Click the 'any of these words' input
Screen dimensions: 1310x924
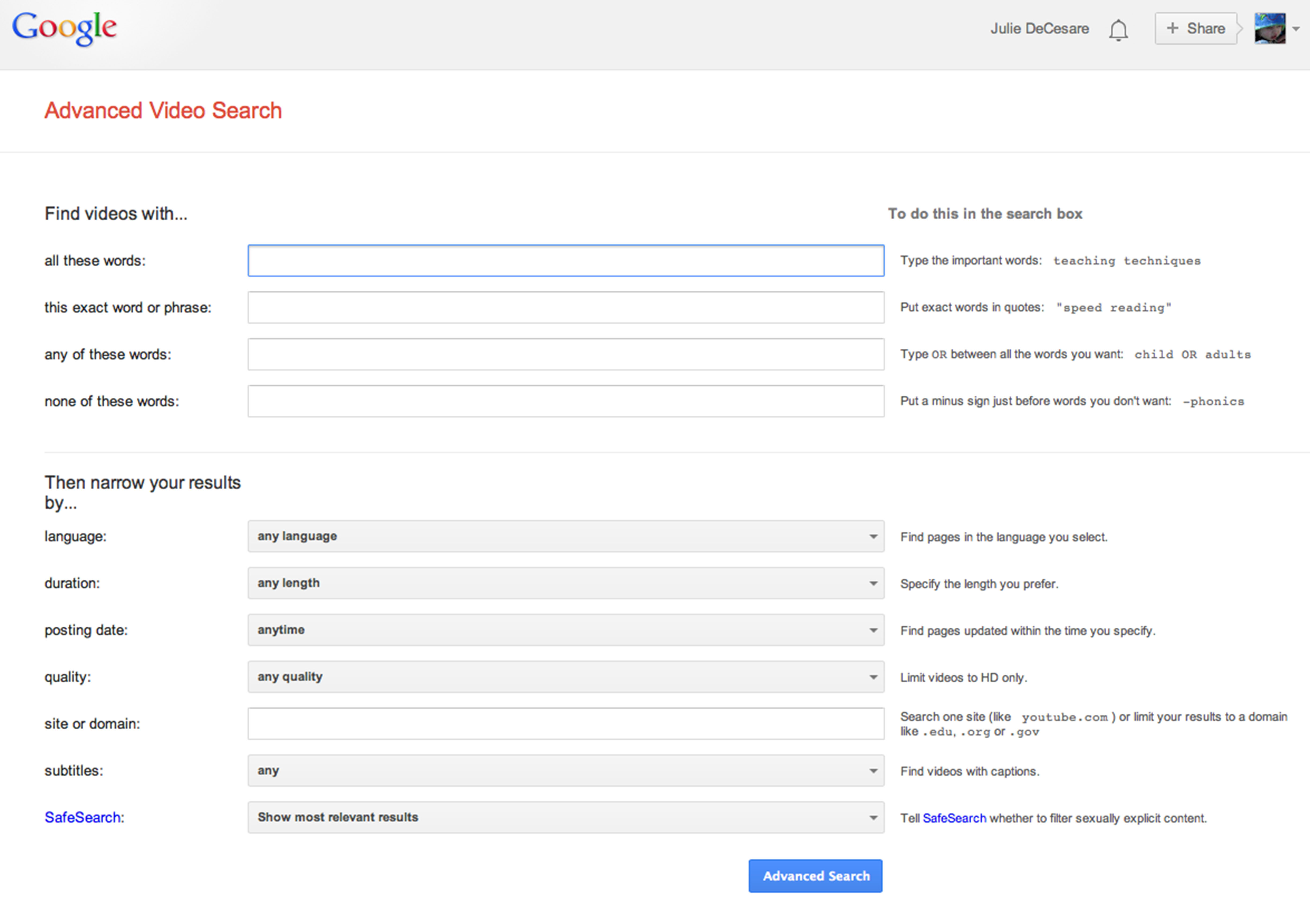565,354
